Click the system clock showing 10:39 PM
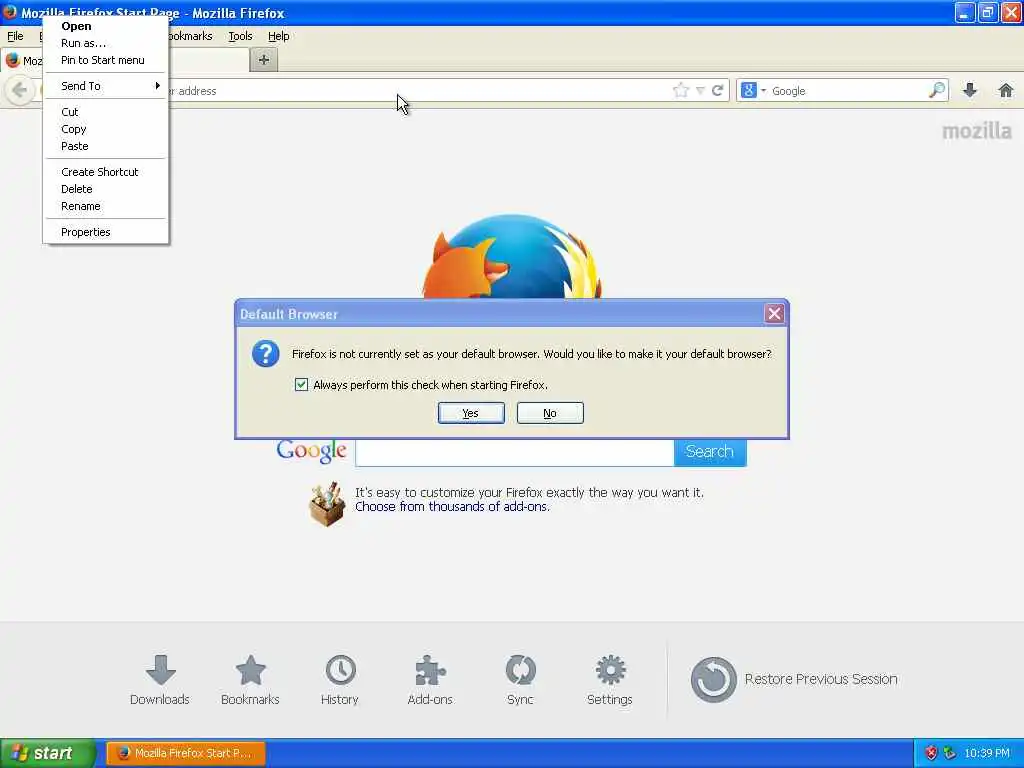This screenshot has width=1024, height=768. pyautogui.click(x=987, y=753)
